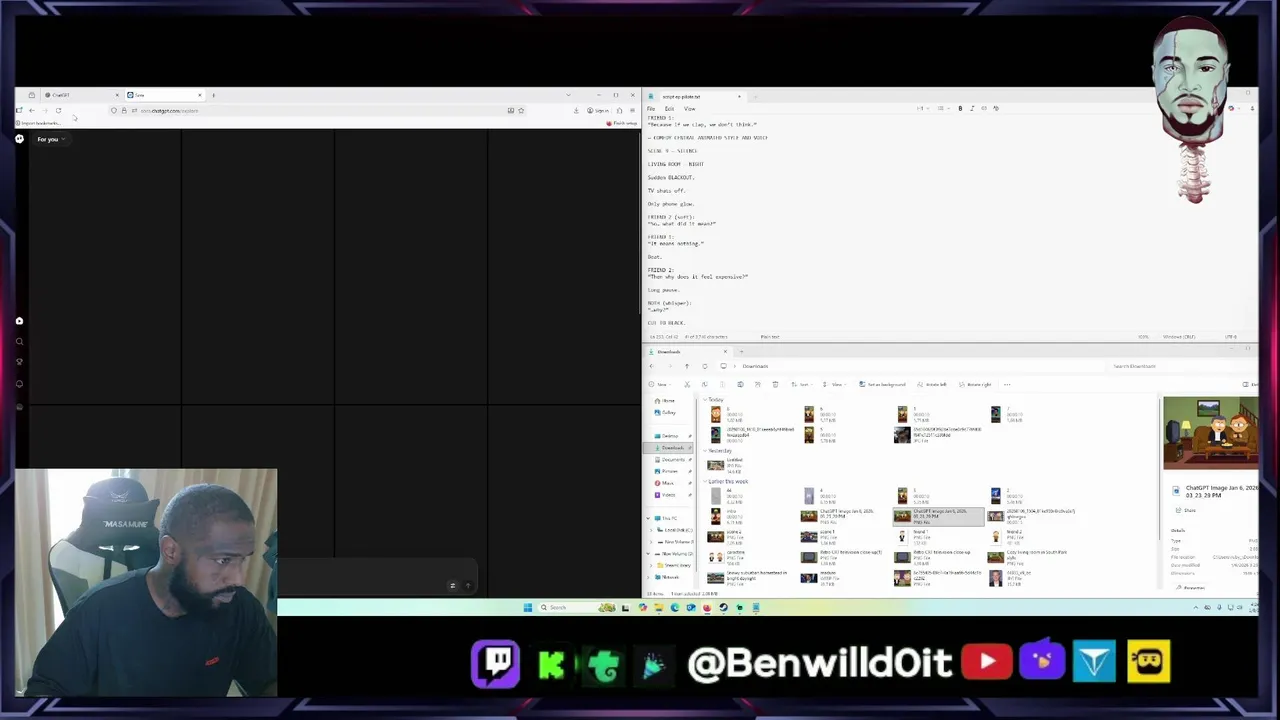1280x720 pixels.
Task: Expand the Notepad list style dropdown
Action: click(943, 108)
